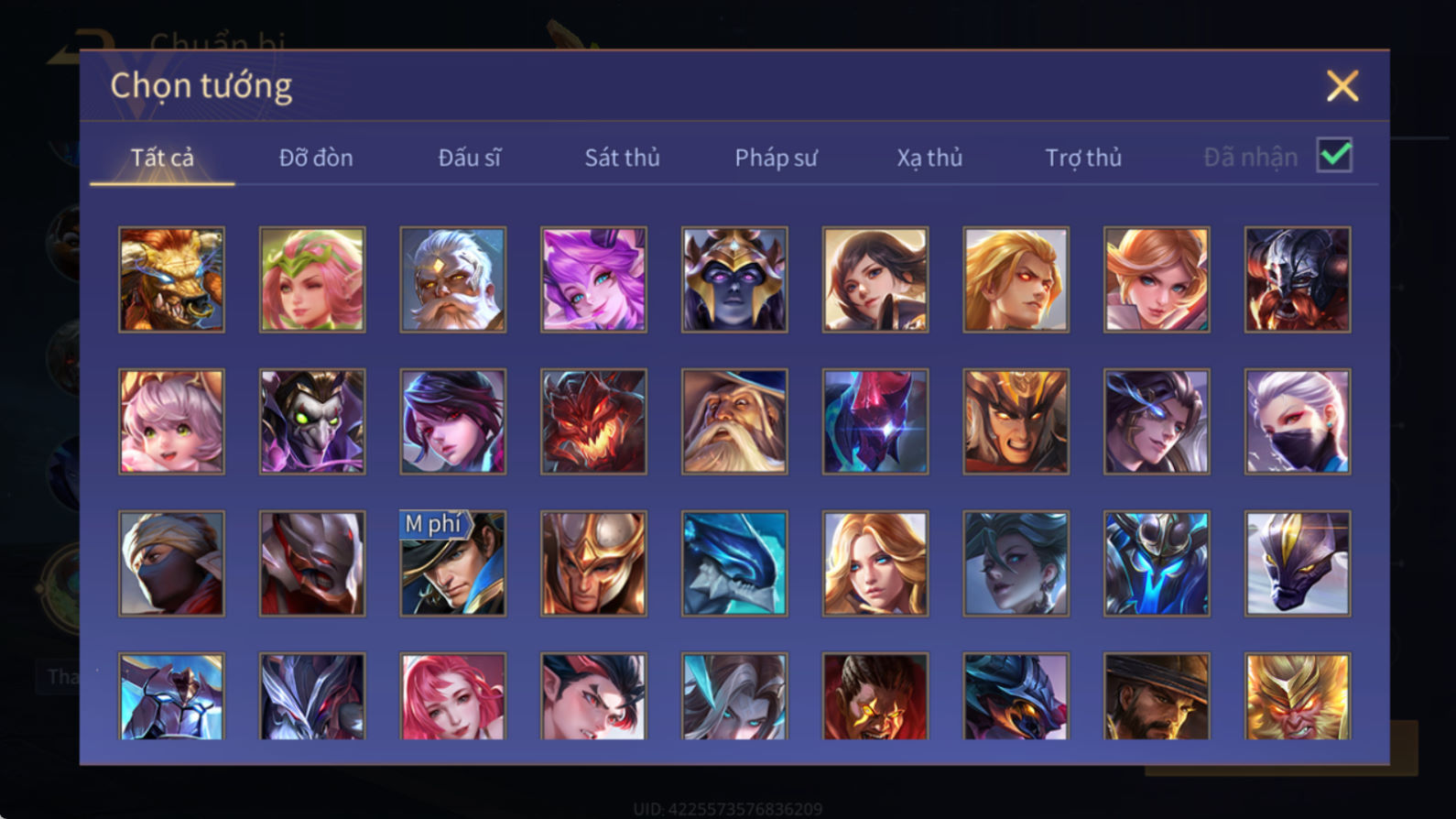Select the hero marked with M phí label
The height and width of the screenshot is (819, 1456).
453,563
